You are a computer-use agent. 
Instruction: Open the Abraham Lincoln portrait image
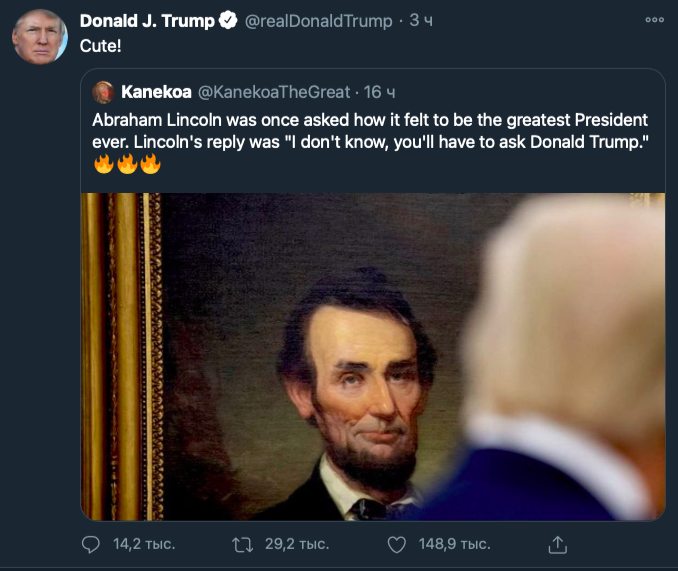pyautogui.click(x=373, y=356)
